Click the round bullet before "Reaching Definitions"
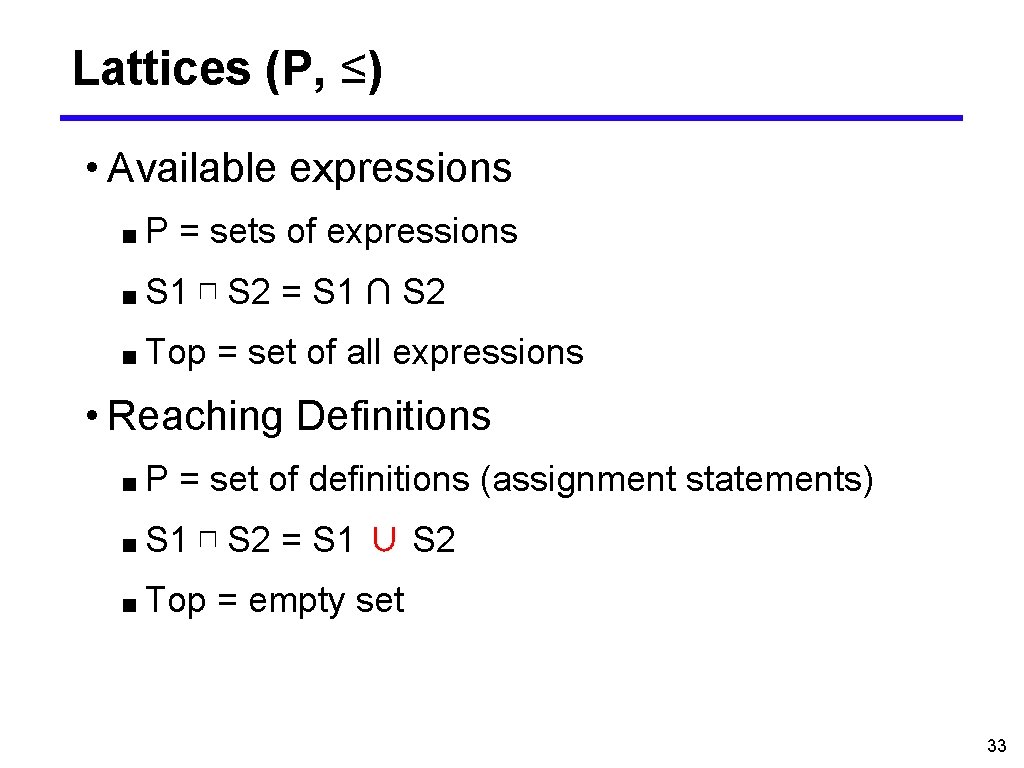Image resolution: width=1024 pixels, height=768 pixels. click(x=92, y=414)
